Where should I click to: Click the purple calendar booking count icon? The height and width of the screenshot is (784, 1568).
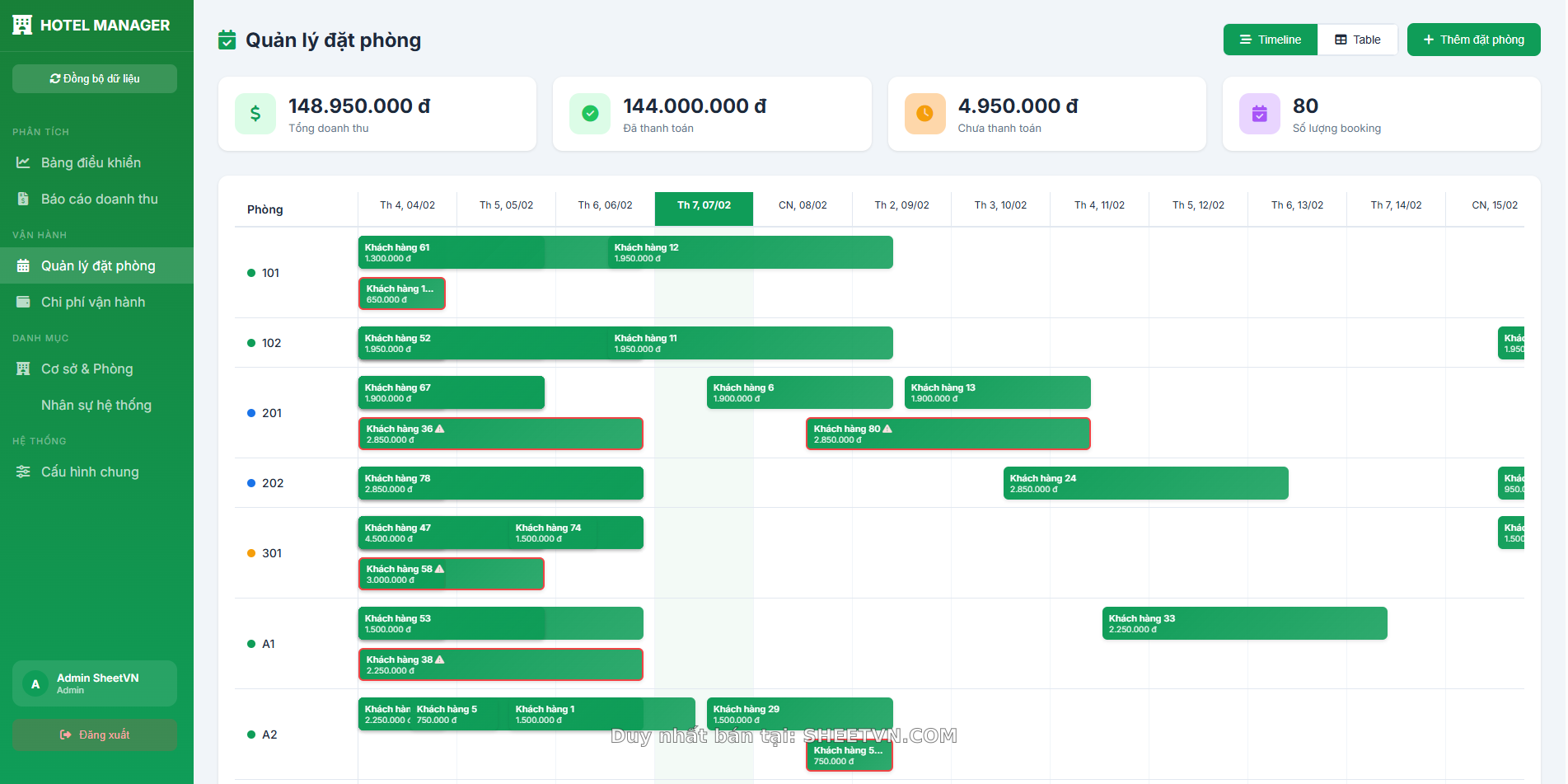(x=1259, y=114)
